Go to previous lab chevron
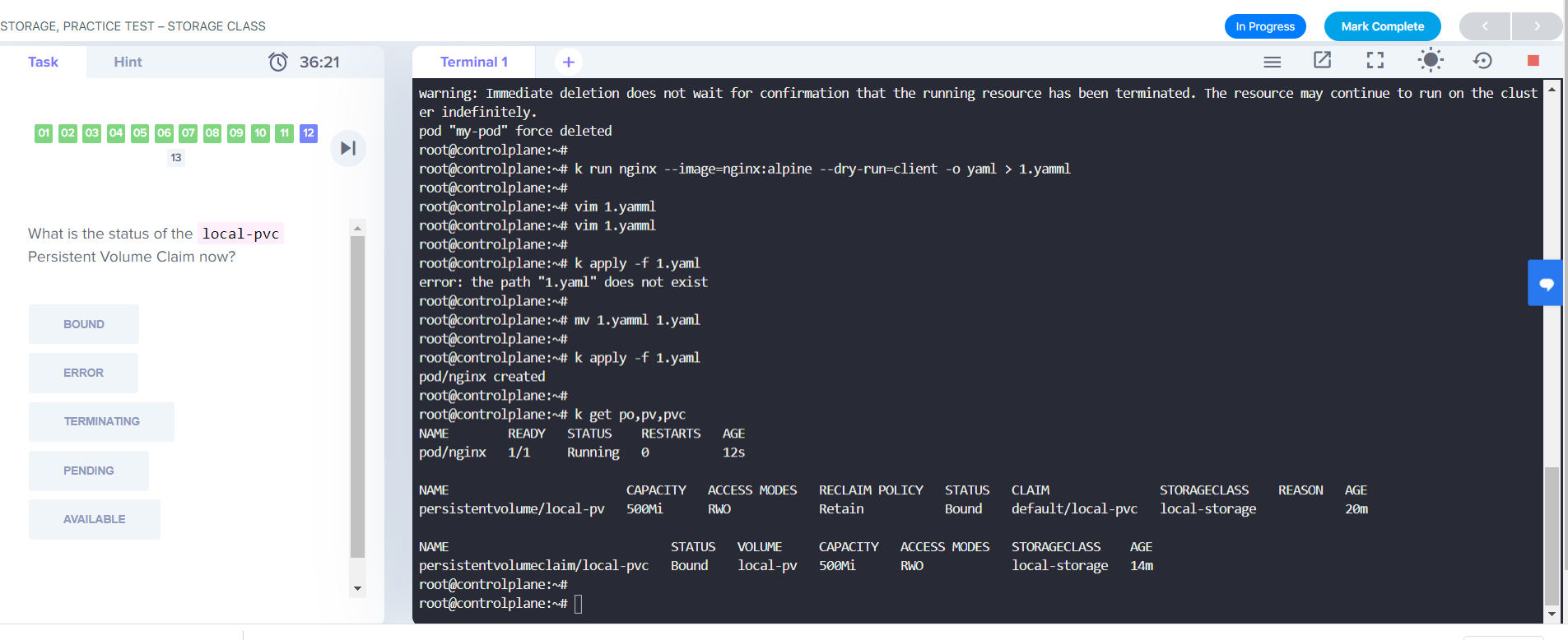This screenshot has height=640, width=1568. coord(1485,26)
